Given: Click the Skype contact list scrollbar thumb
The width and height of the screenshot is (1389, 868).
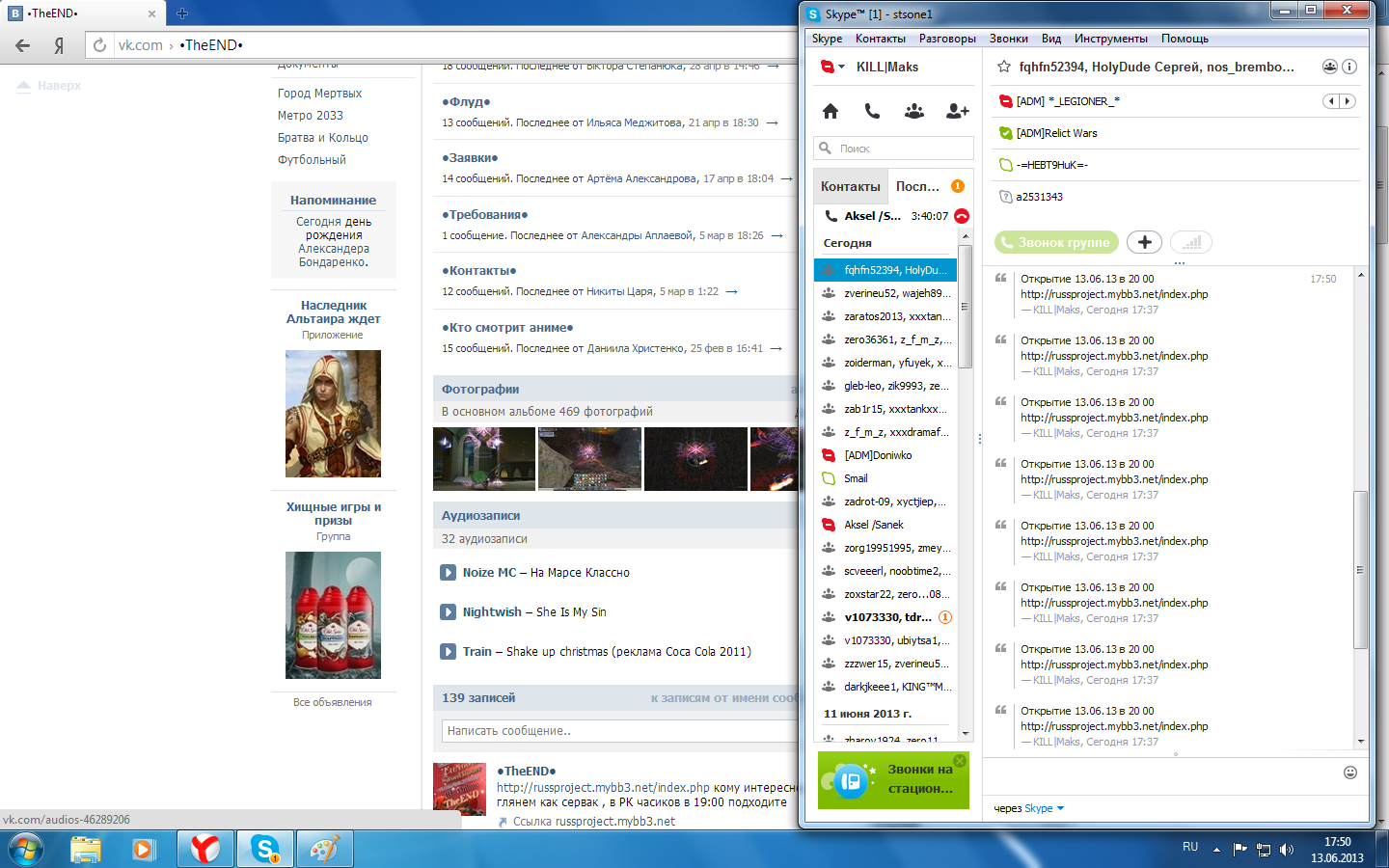Looking at the screenshot, I should coord(964,307).
